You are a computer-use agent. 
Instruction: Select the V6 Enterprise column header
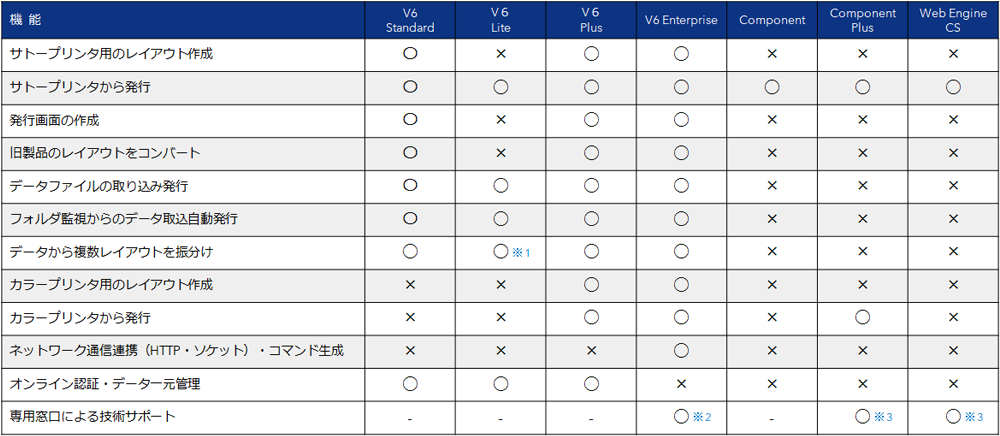pyautogui.click(x=680, y=20)
